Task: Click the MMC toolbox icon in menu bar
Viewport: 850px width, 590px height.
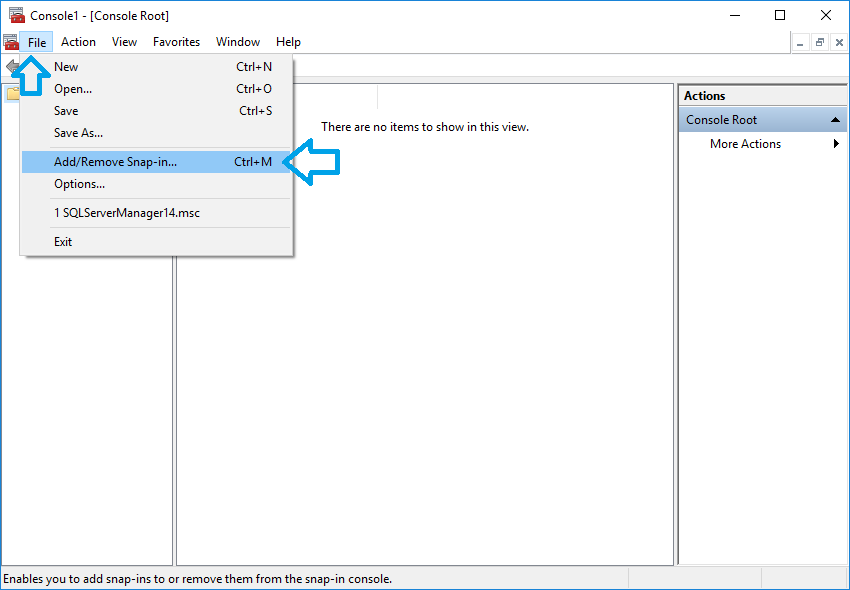Action: coord(11,42)
